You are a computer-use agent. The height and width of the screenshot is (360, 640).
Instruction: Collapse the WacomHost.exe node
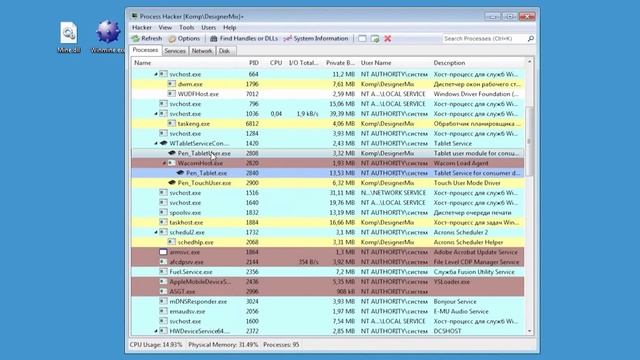(x=164, y=163)
